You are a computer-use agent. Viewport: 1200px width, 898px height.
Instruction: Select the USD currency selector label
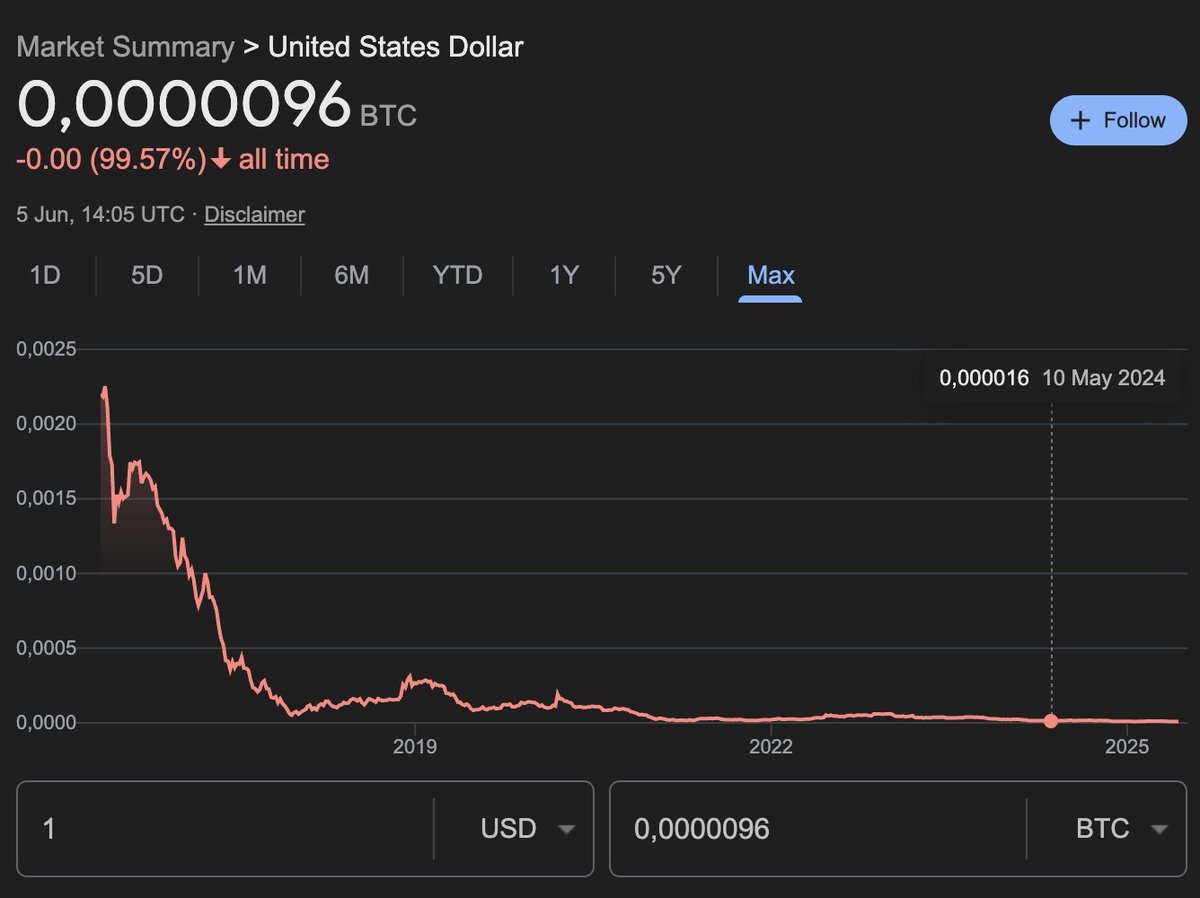coord(508,829)
